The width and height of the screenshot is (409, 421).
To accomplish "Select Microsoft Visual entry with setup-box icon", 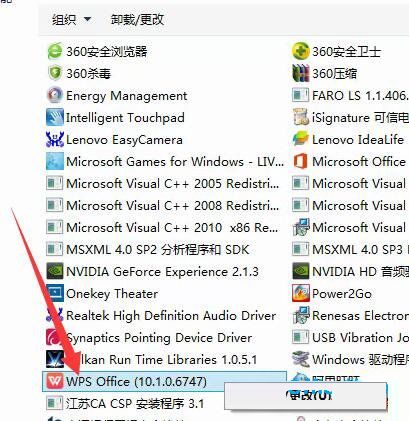I will coord(349,228).
